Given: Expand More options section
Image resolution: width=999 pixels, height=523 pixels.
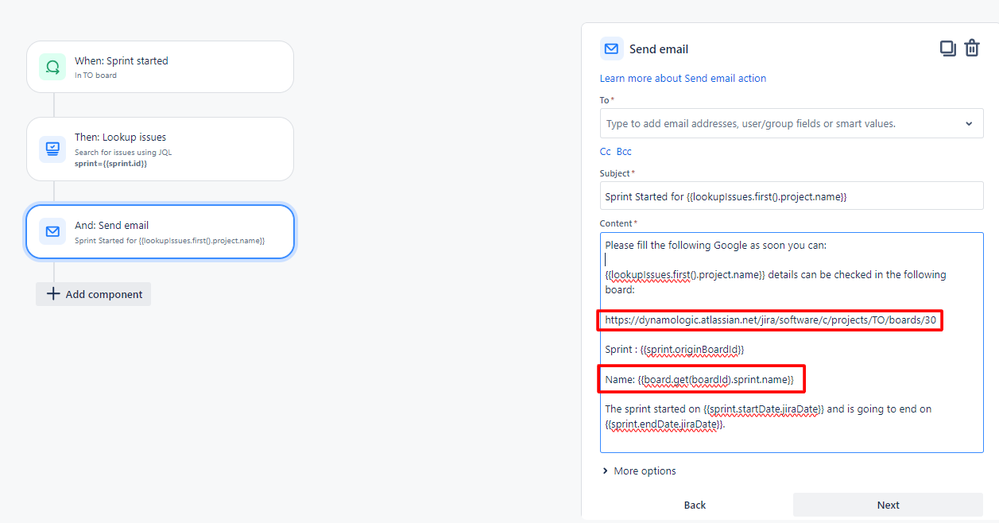Looking at the screenshot, I should pos(638,471).
